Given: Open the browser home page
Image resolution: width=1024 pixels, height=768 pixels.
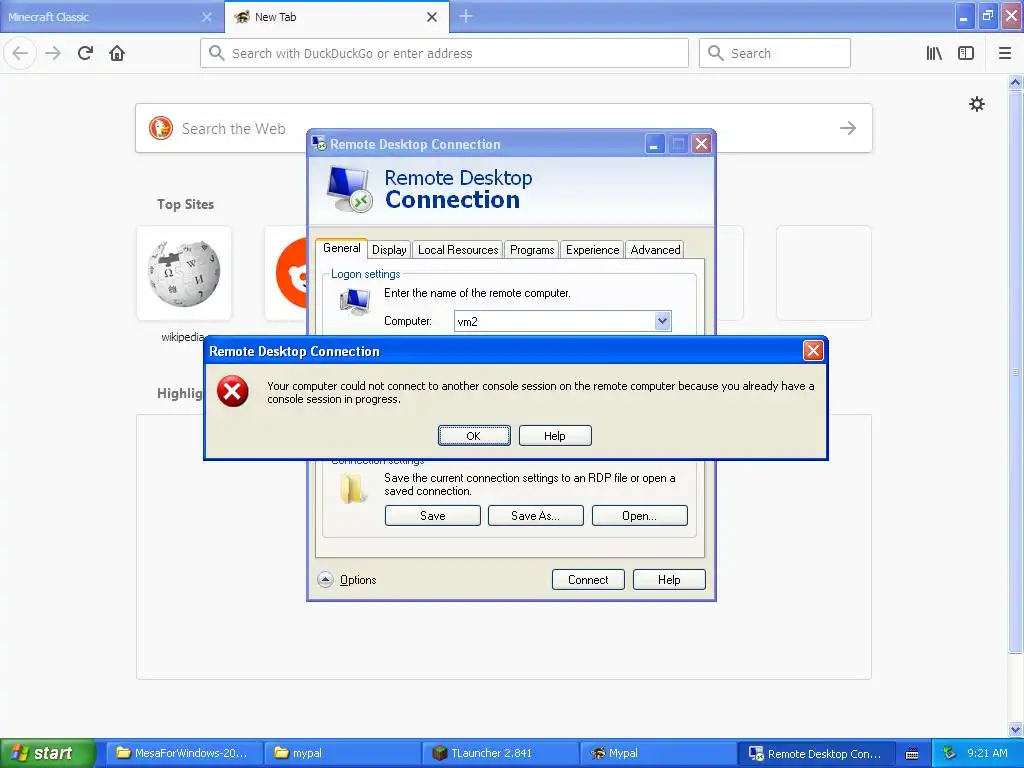Looking at the screenshot, I should point(117,53).
